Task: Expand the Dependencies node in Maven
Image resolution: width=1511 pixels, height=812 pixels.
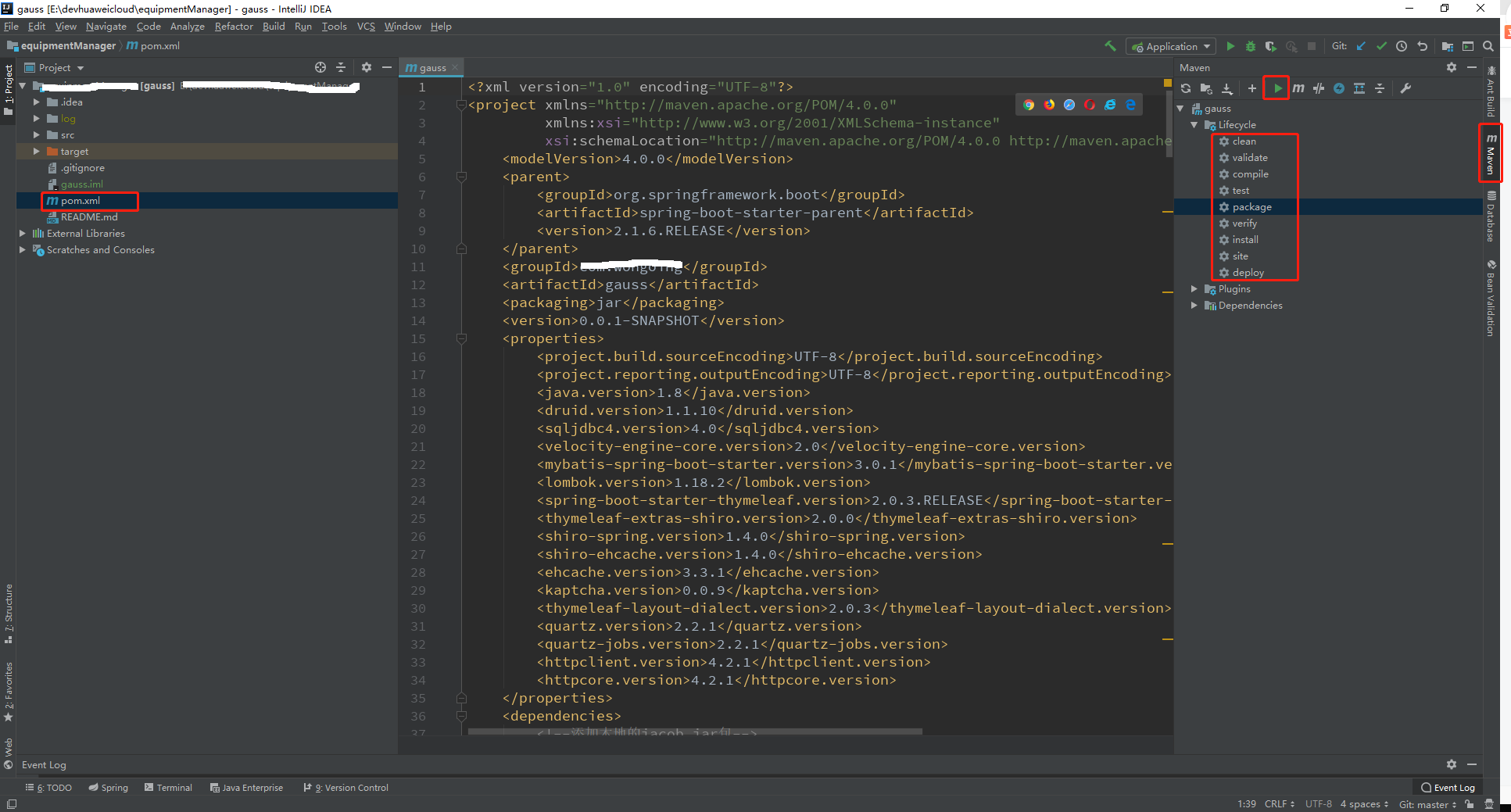Action: [x=1194, y=306]
